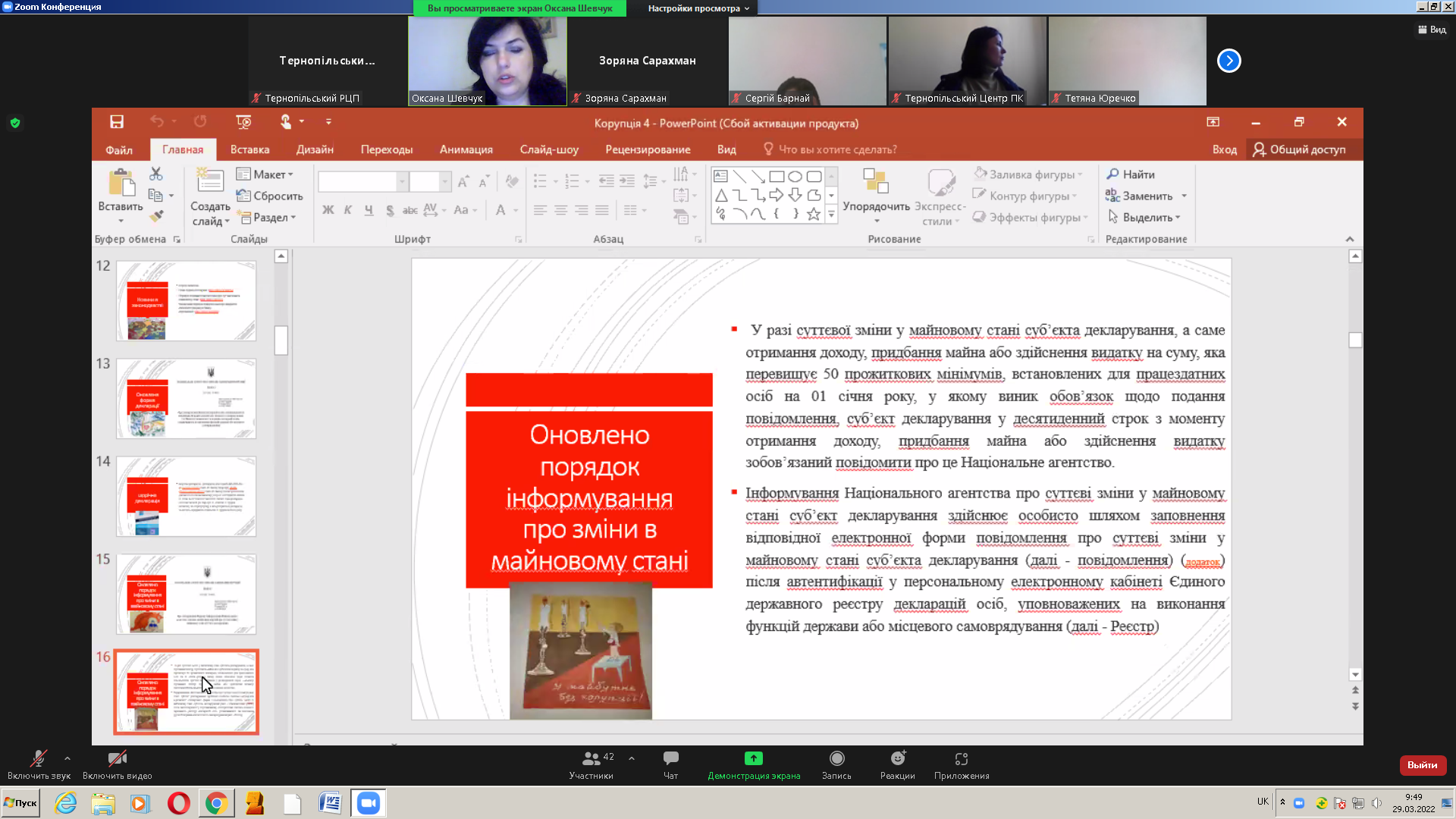Click the numbered list icon
Image resolution: width=1456 pixels, height=819 pixels.
573,181
